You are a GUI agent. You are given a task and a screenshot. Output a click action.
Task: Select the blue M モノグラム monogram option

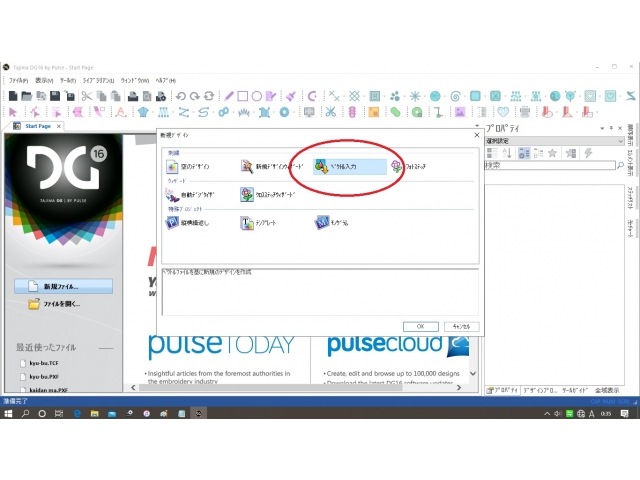331,223
